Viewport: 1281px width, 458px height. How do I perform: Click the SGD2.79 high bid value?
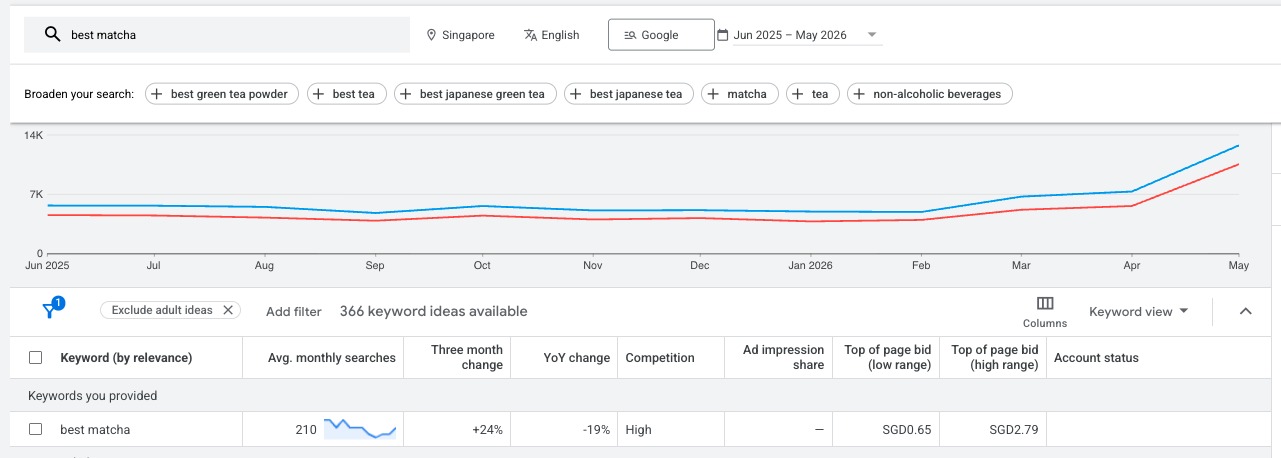[x=1012, y=430]
